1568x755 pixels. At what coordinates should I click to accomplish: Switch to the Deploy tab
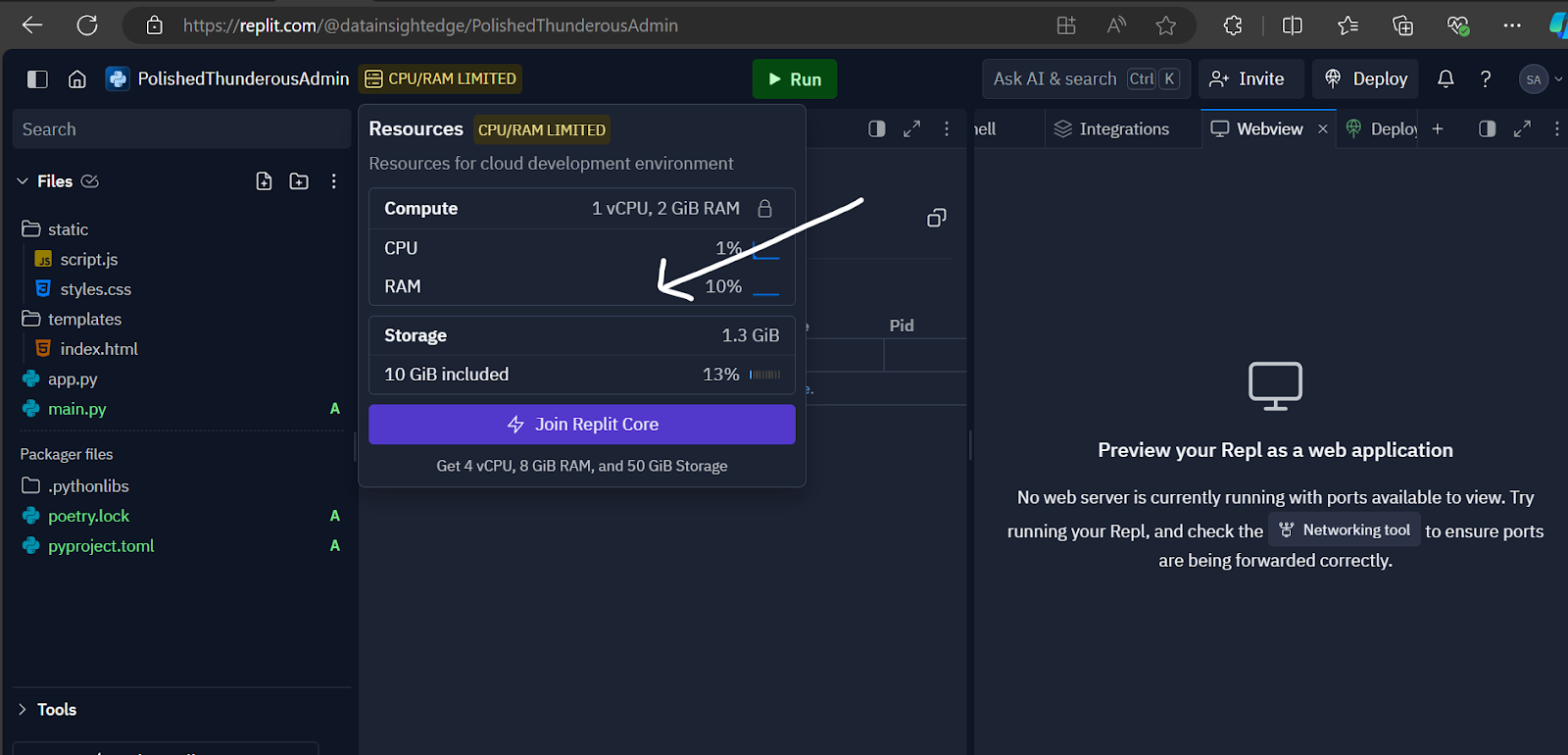pos(1382,128)
